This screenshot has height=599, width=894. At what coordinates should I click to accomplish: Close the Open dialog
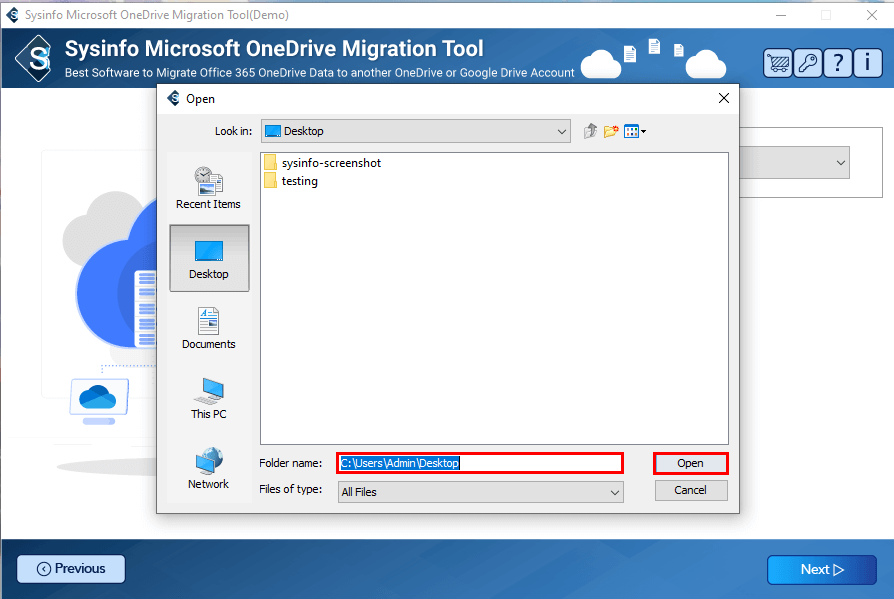click(x=724, y=98)
